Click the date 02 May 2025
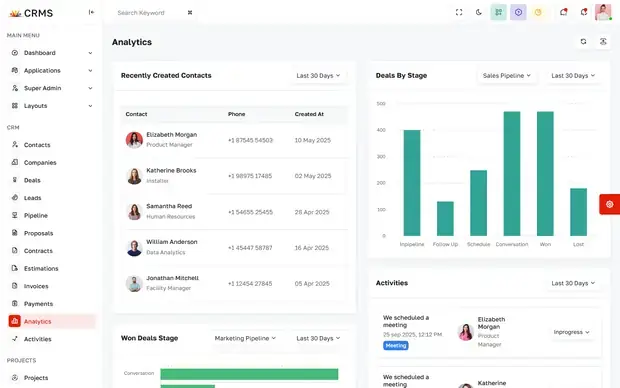This screenshot has height=388, width=620. (313, 176)
